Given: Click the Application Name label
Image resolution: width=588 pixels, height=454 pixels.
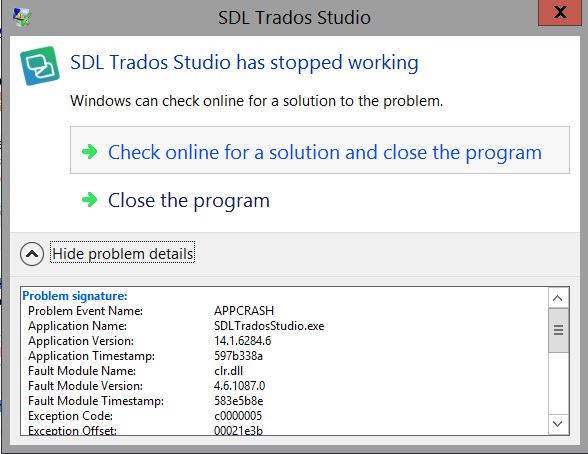Looking at the screenshot, I should click(78, 326).
